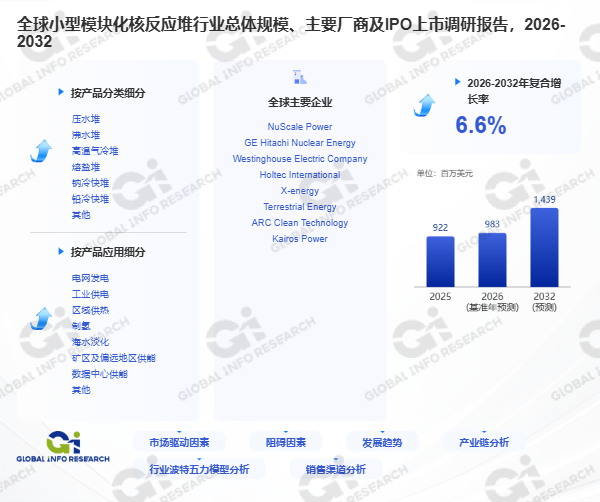Image resolution: width=600 pixels, height=502 pixels.
Task: Click the 单位: 百万美元 unit label
Action: tap(445, 174)
